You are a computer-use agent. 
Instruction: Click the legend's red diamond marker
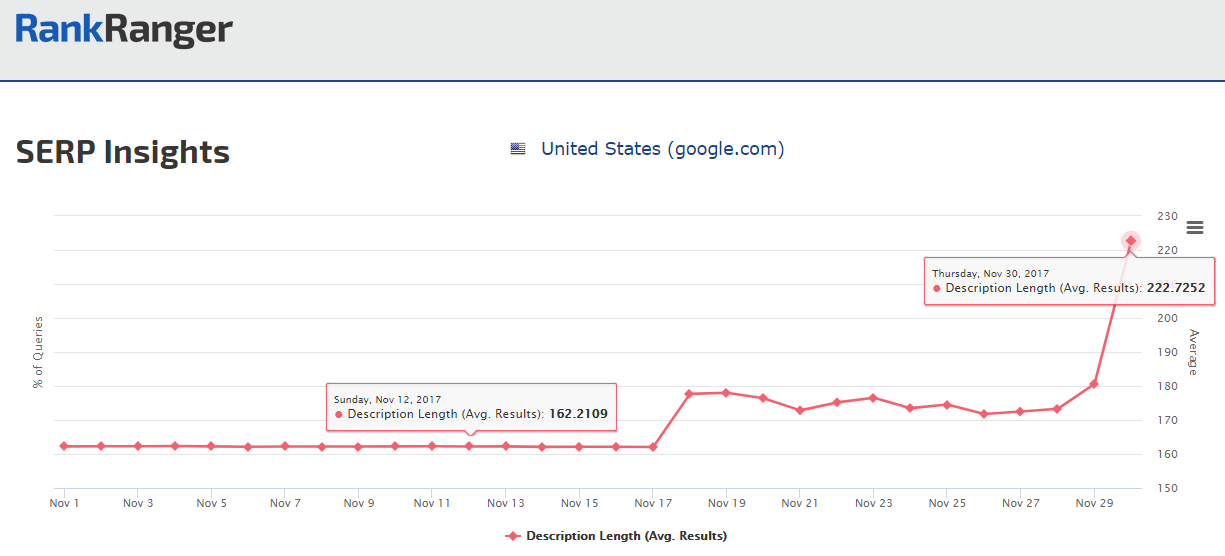pyautogui.click(x=513, y=536)
